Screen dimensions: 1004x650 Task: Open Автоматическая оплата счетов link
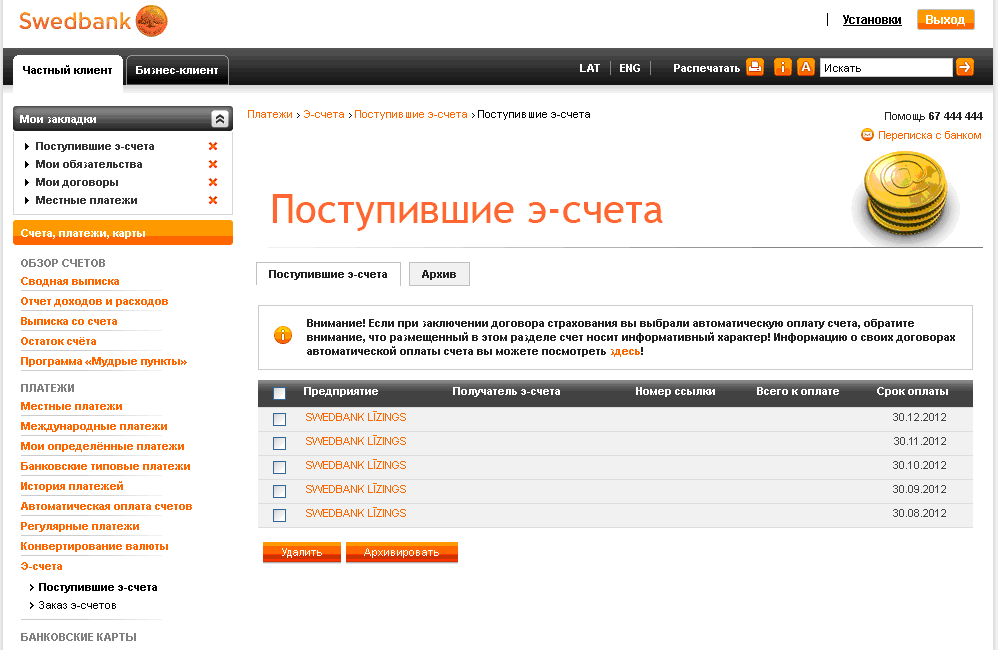pyautogui.click(x=106, y=506)
